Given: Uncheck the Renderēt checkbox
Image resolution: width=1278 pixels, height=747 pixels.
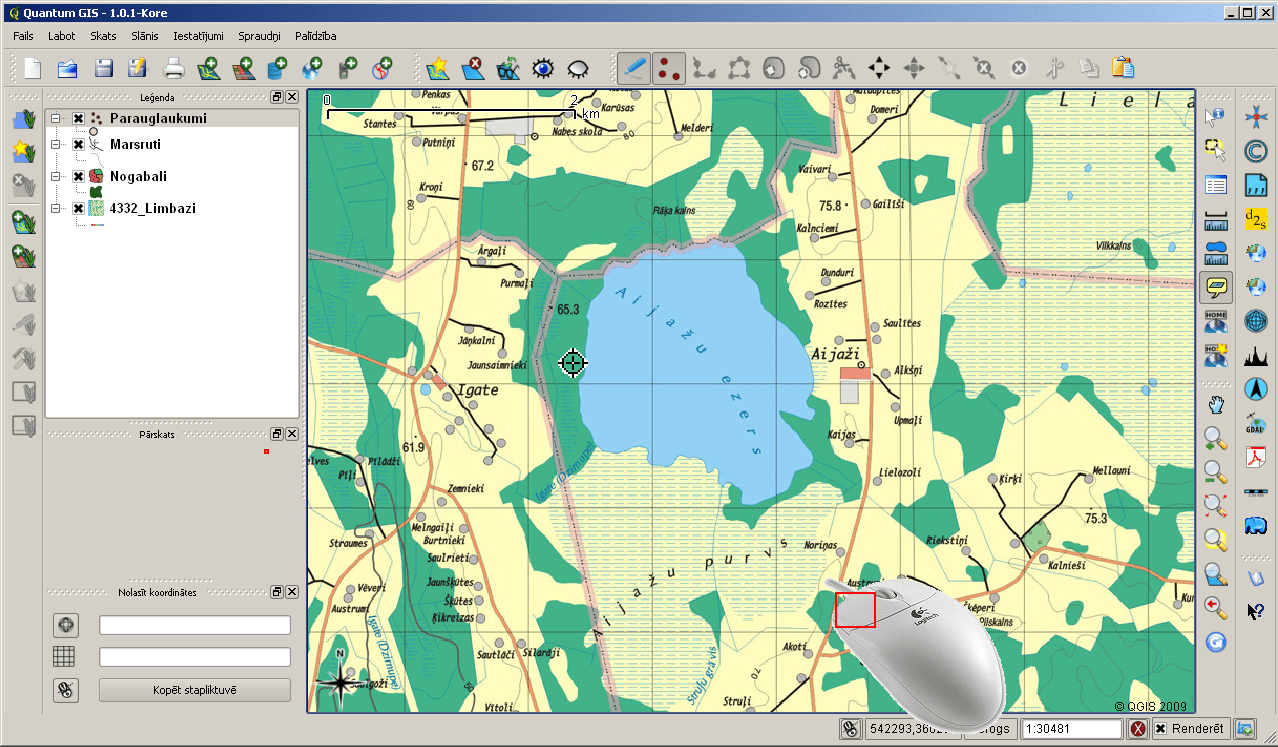Looking at the screenshot, I should point(1160,729).
